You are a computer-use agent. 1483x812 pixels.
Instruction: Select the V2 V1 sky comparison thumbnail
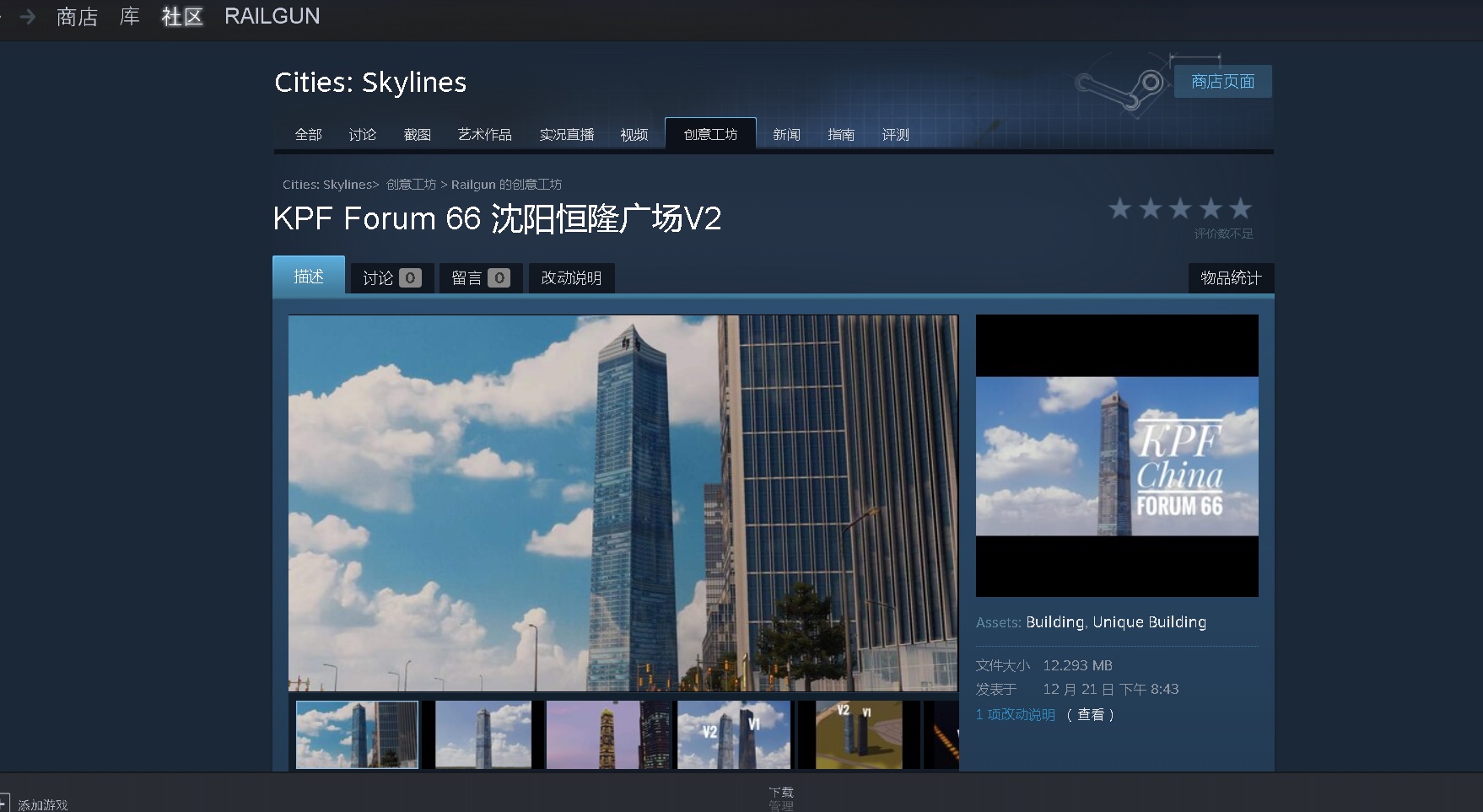click(734, 734)
